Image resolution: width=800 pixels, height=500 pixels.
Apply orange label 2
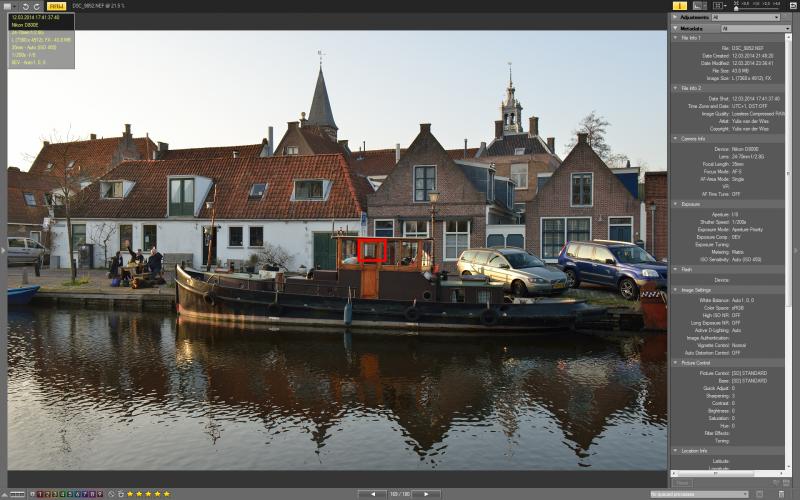click(47, 494)
